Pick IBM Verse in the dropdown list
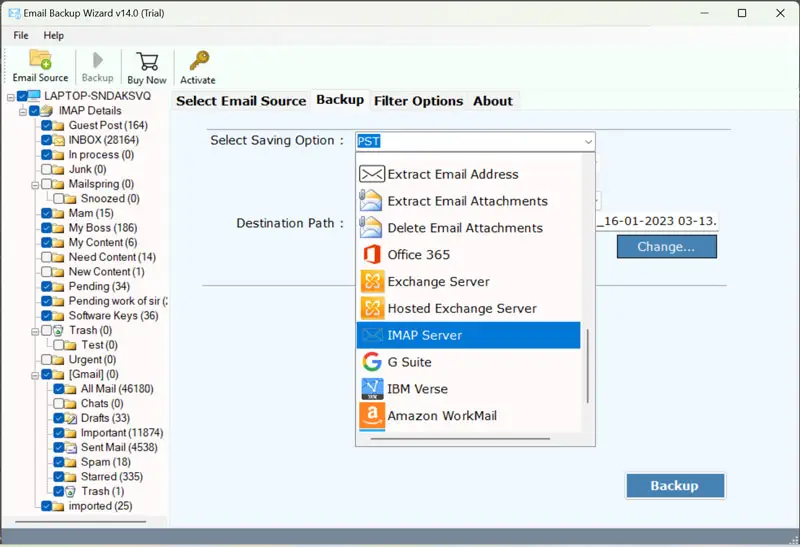The height and width of the screenshot is (547, 800). pos(417,389)
